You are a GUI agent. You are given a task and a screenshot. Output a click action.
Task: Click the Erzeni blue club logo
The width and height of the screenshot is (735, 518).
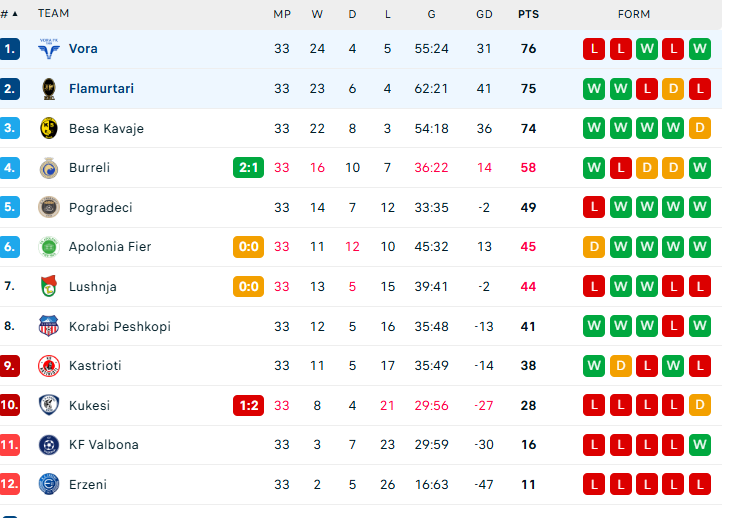[48, 484]
